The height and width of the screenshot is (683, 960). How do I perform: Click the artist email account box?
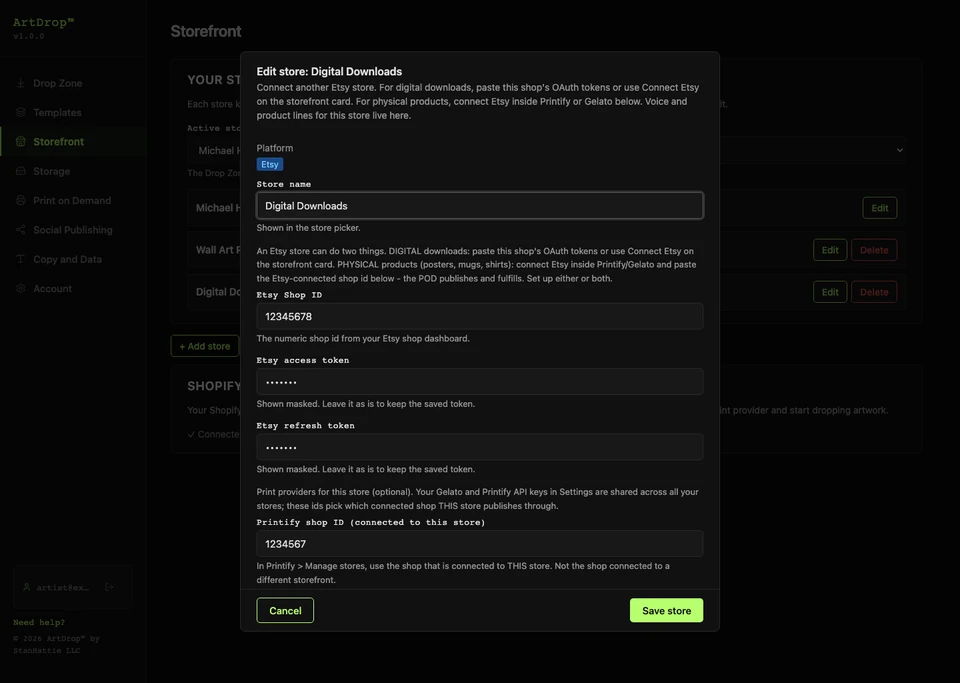click(73, 588)
